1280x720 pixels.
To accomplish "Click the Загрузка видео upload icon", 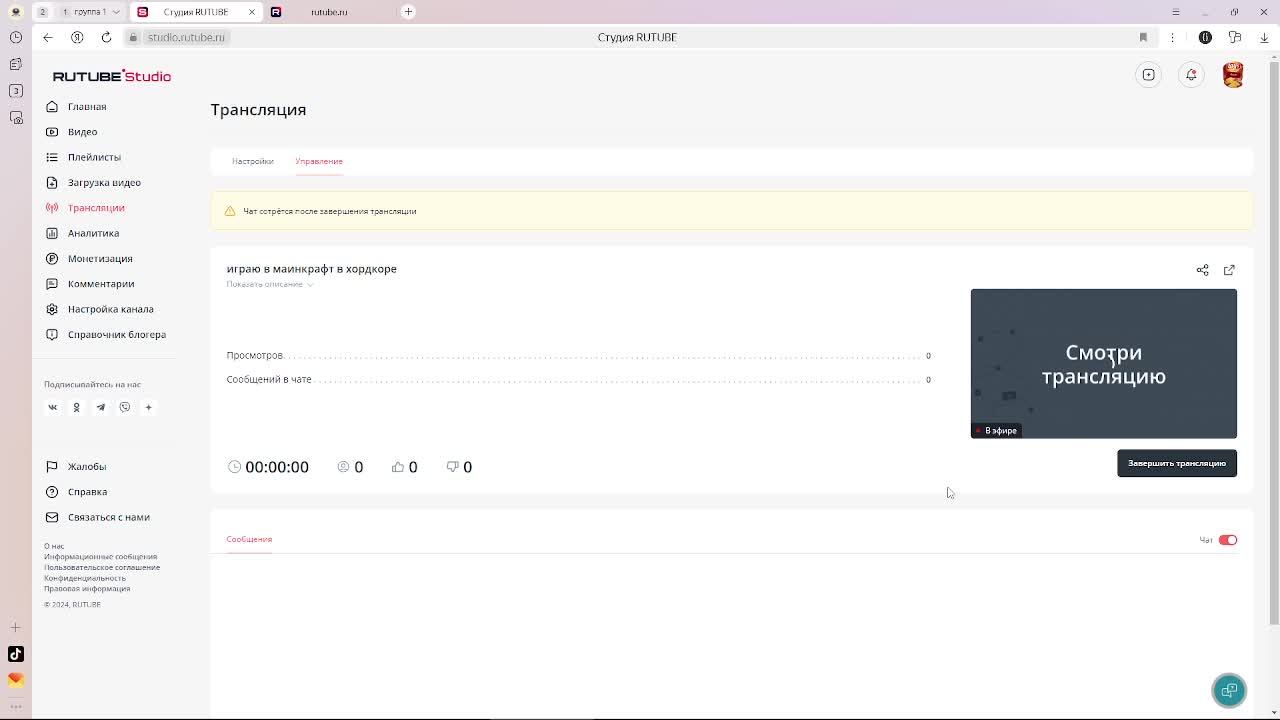I will 52,182.
